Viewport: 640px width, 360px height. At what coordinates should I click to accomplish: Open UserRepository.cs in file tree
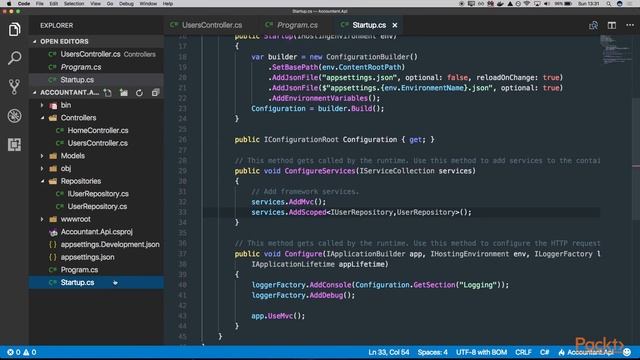(96, 207)
